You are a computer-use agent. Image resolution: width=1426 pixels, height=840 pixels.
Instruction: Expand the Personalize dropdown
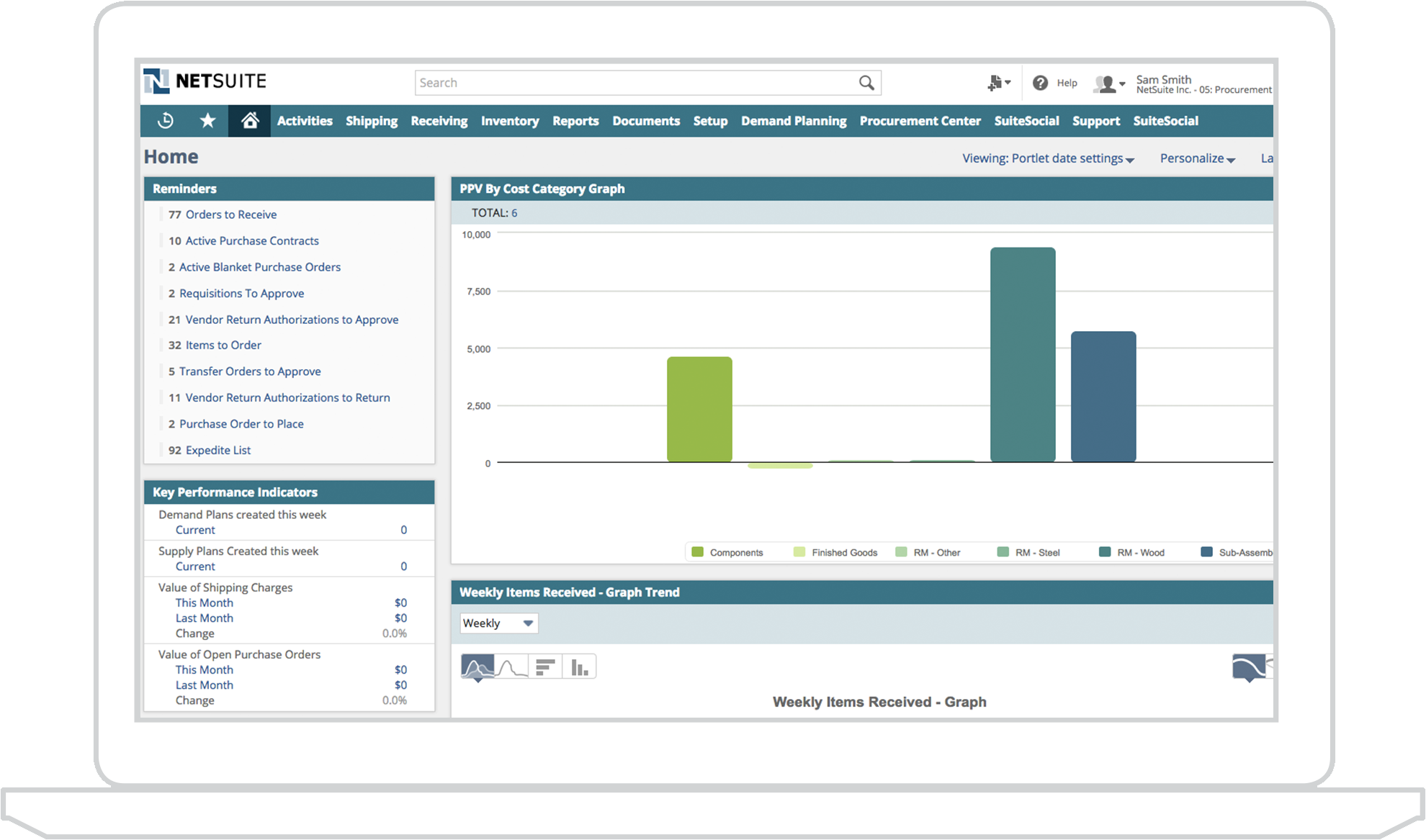coord(1197,158)
